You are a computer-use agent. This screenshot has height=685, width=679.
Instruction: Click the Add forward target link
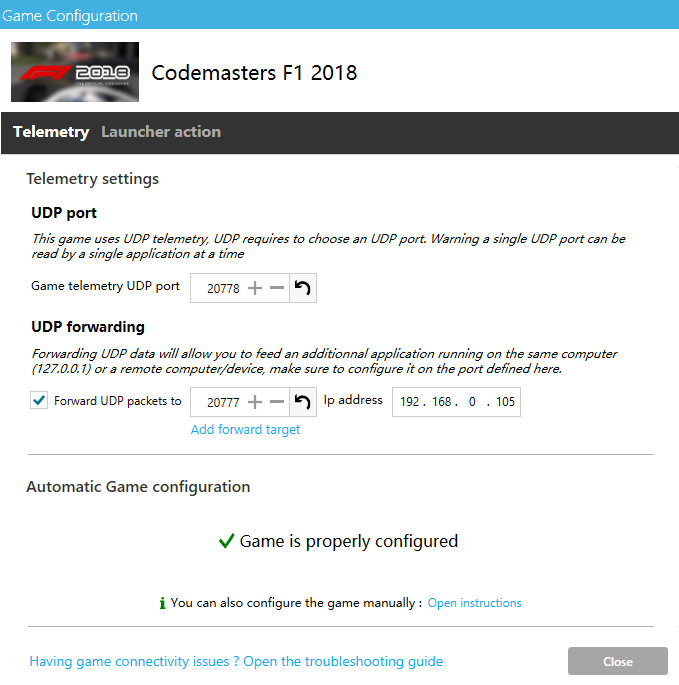245,429
